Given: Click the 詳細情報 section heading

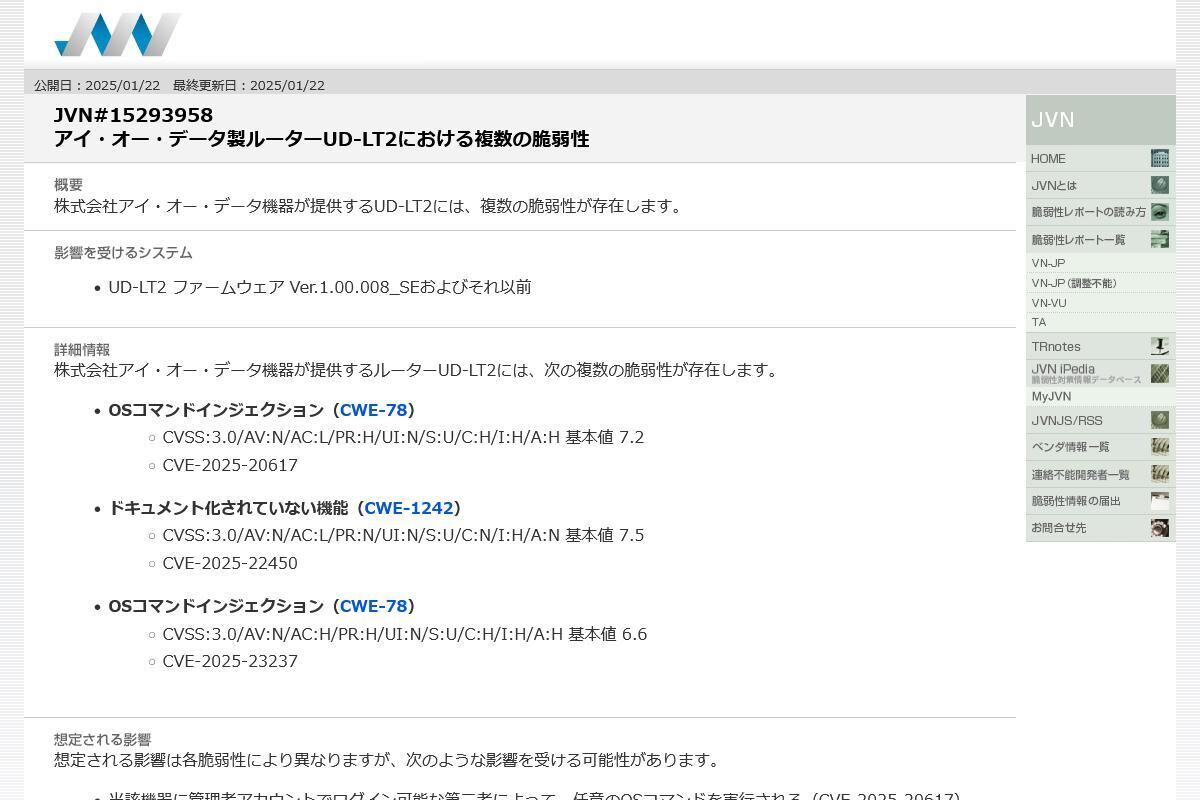Looking at the screenshot, I should click(82, 349).
